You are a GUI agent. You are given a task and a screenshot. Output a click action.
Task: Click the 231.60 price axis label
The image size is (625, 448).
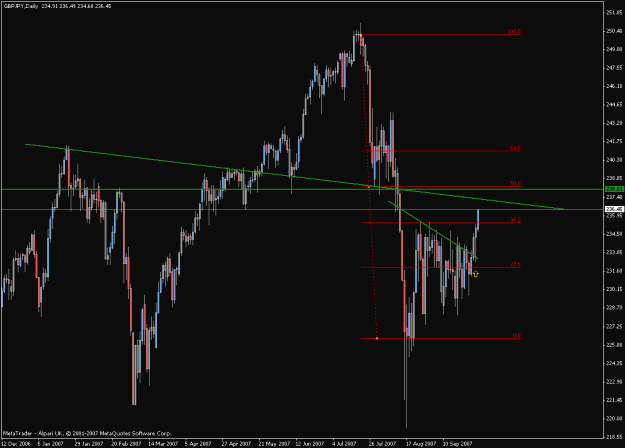click(x=614, y=271)
